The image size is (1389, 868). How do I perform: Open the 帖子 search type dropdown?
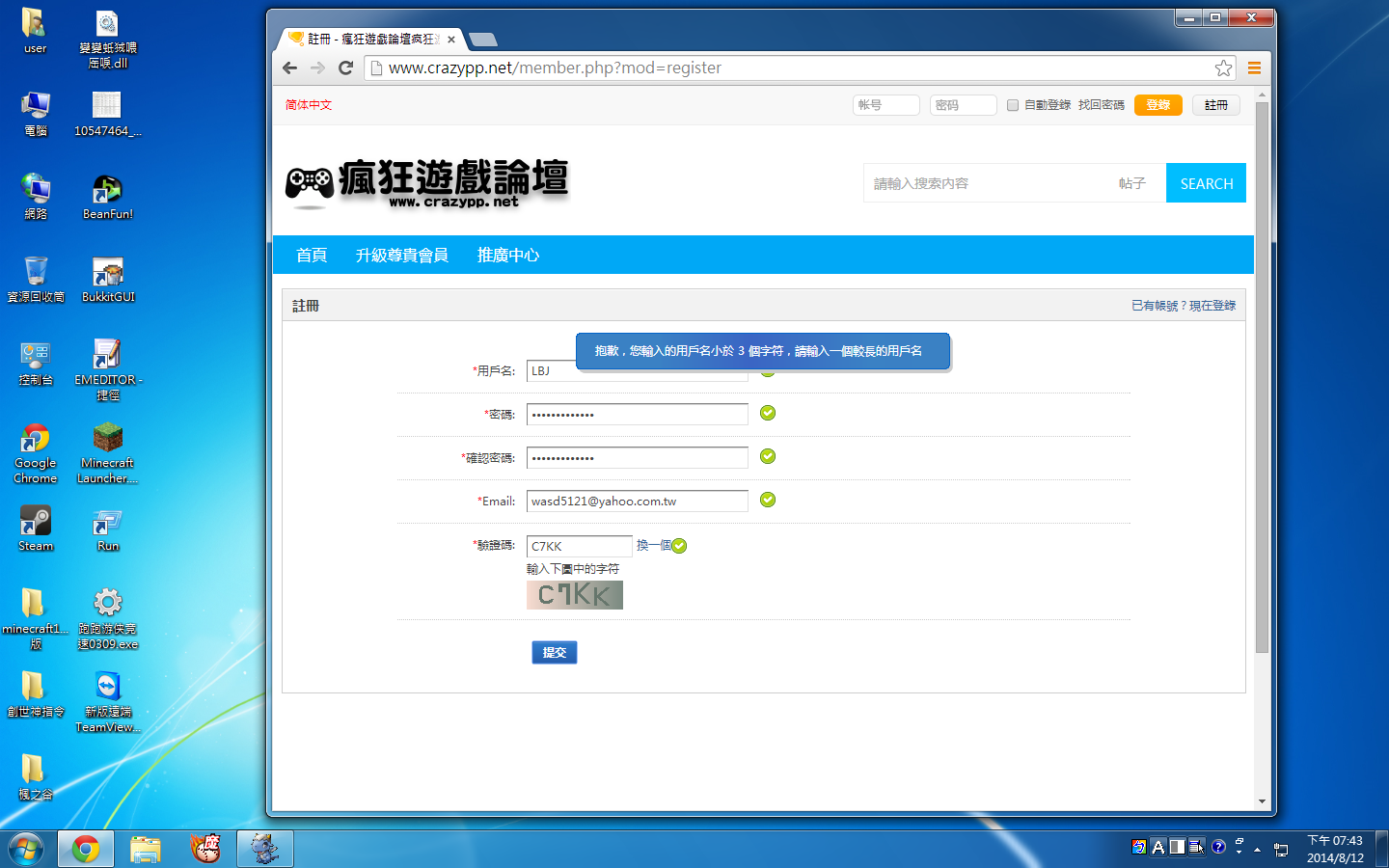coord(1133,183)
